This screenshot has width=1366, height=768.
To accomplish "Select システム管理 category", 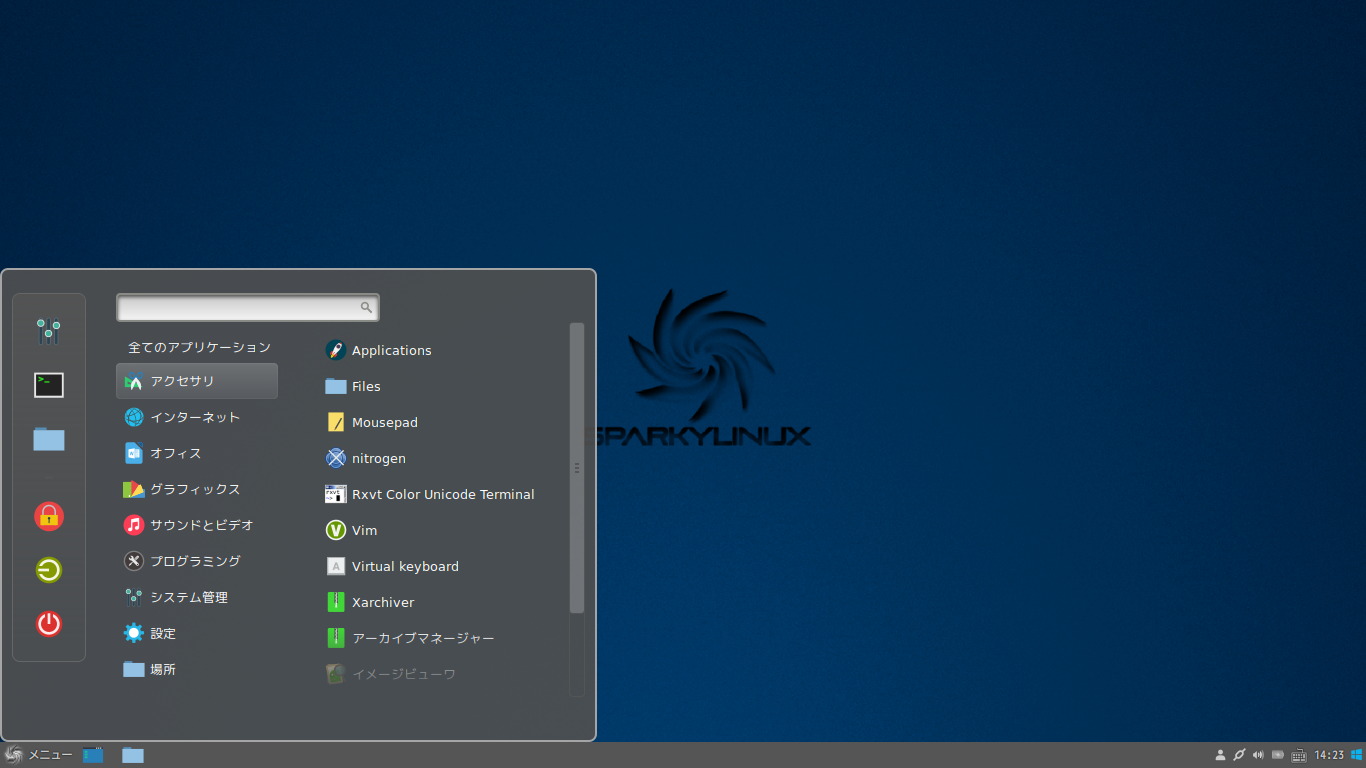I will pyautogui.click(x=197, y=597).
